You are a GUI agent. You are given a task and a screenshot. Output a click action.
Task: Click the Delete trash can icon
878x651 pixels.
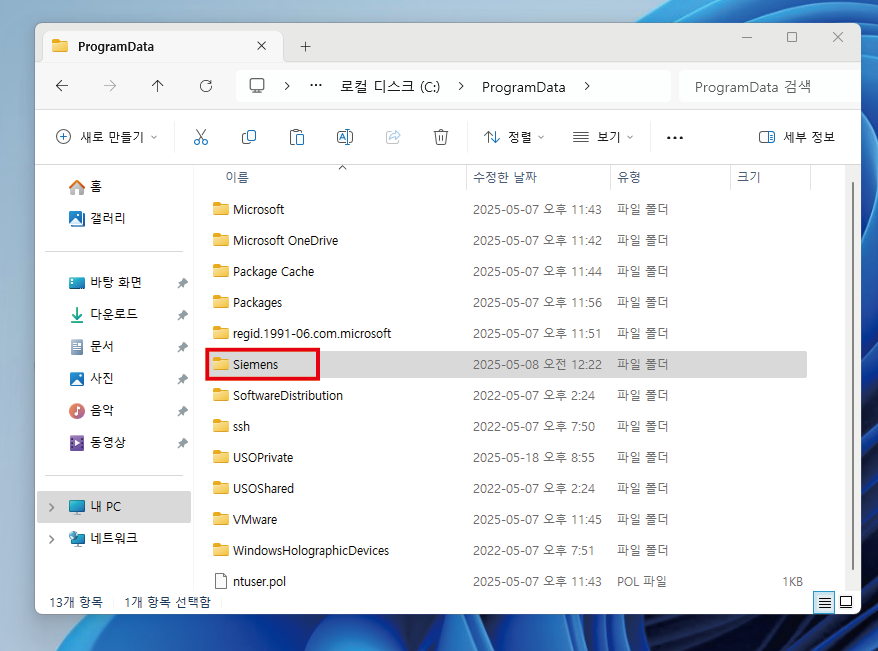pos(441,137)
